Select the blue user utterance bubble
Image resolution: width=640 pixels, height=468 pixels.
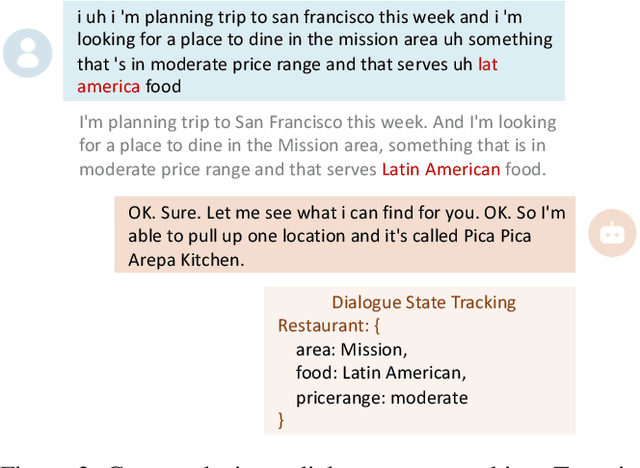[316, 51]
